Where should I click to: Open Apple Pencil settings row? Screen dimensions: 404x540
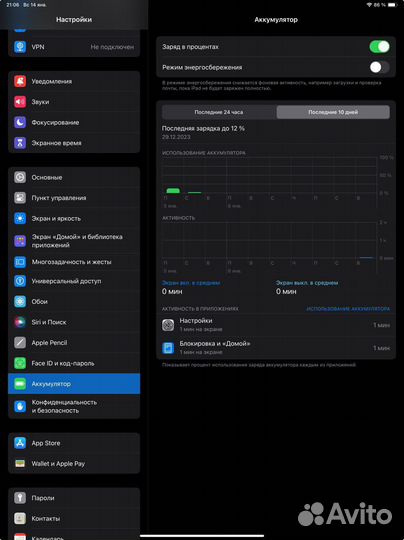(74, 343)
